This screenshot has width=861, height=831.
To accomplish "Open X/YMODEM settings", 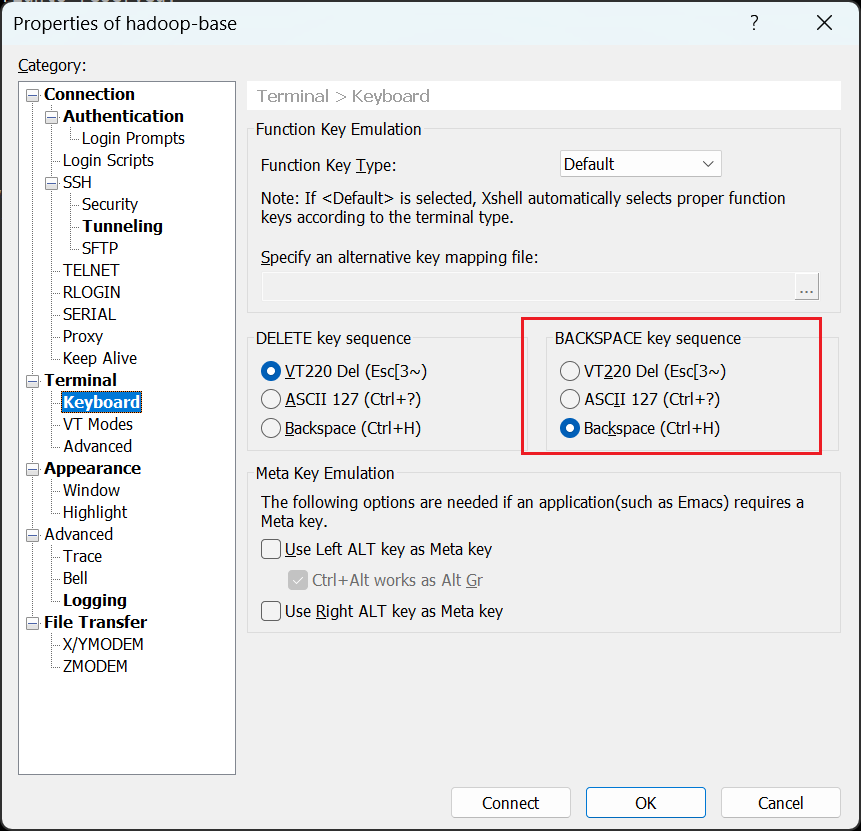I will [x=103, y=644].
